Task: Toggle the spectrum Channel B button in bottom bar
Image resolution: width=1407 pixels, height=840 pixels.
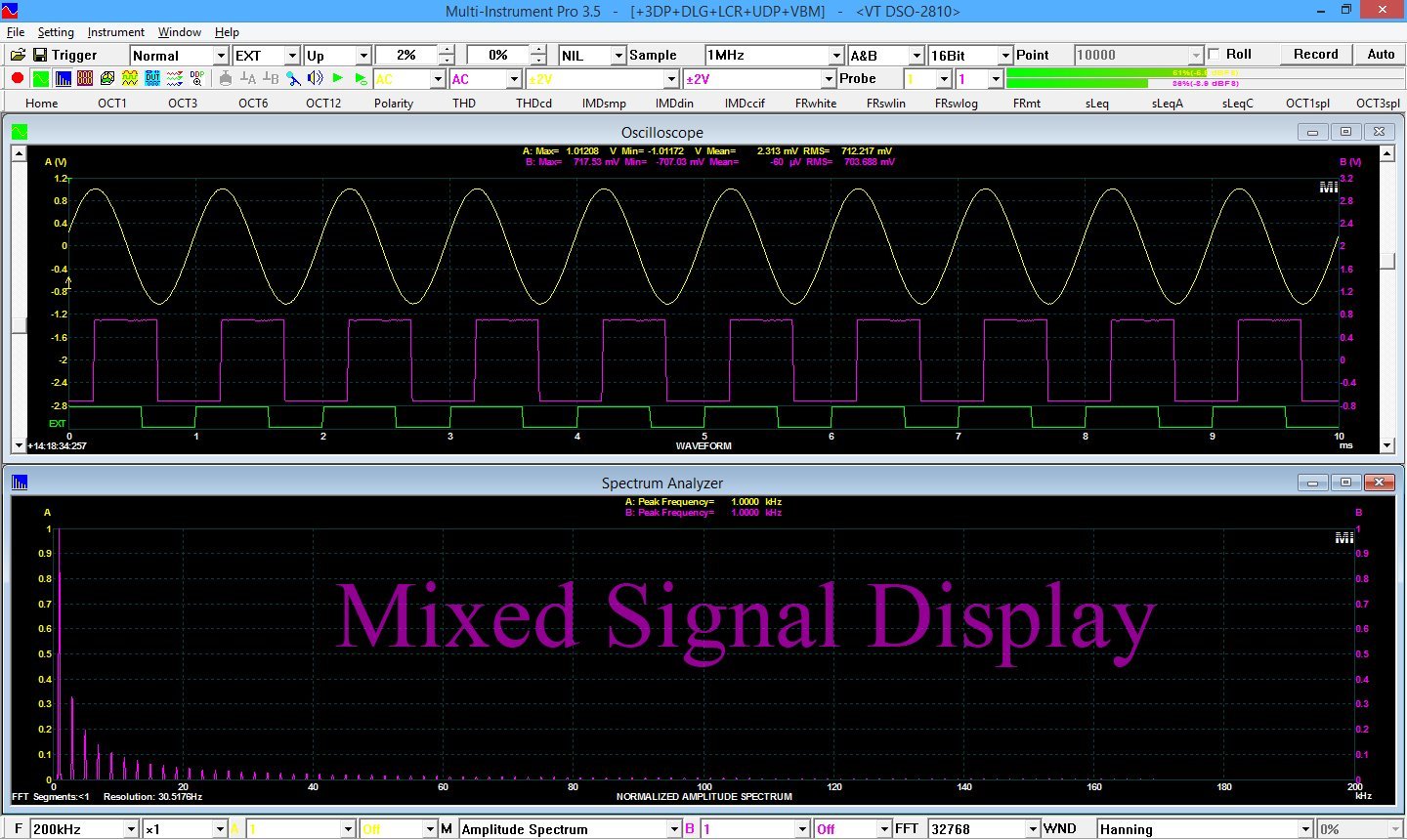Action: pos(689,829)
